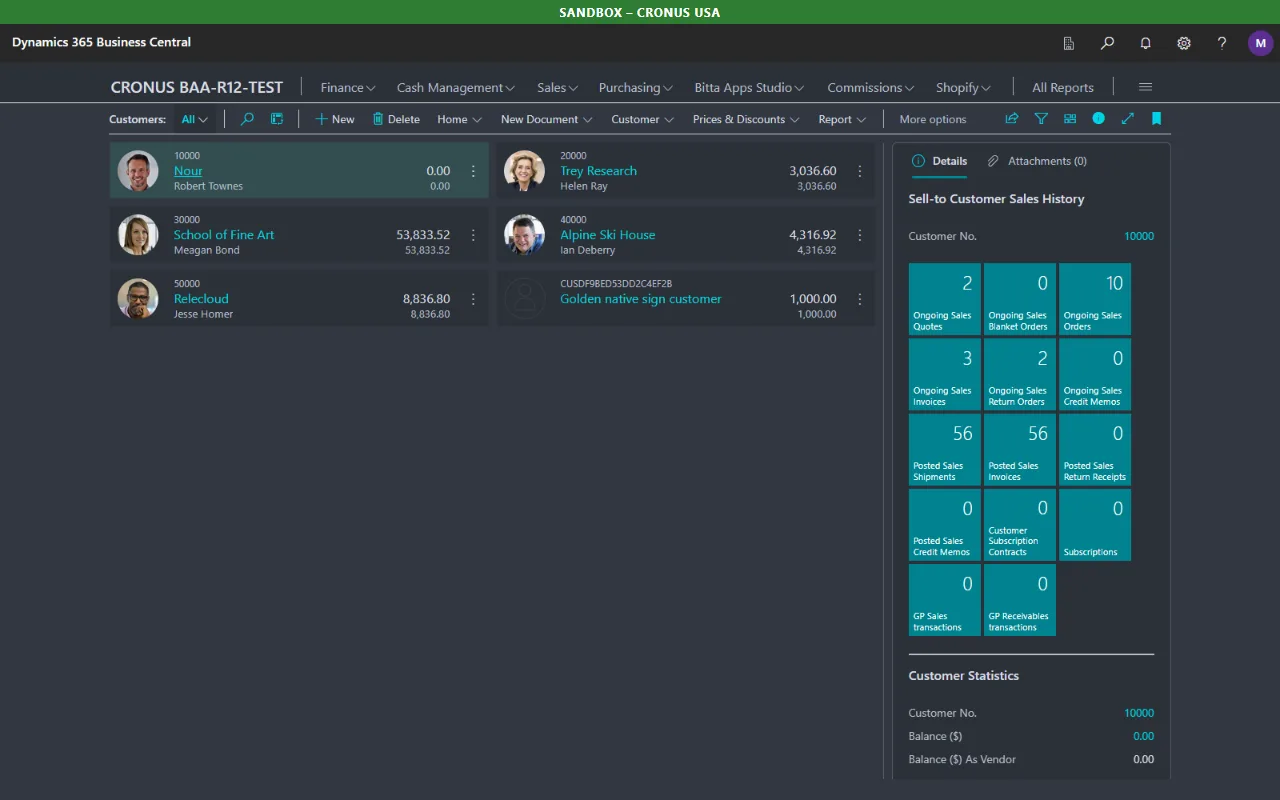Open the Customers All view dropdown

tap(195, 119)
